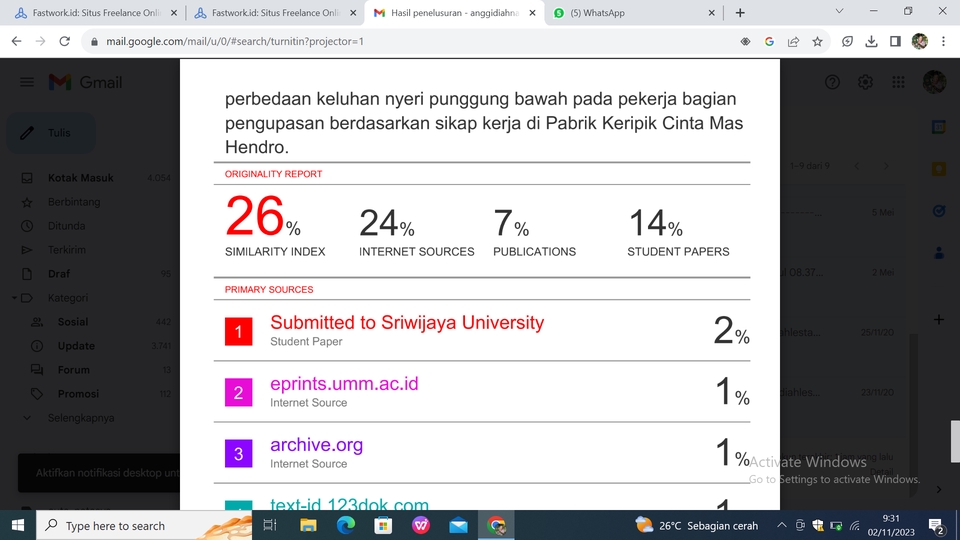Open Gmail settings gear

pyautogui.click(x=865, y=82)
